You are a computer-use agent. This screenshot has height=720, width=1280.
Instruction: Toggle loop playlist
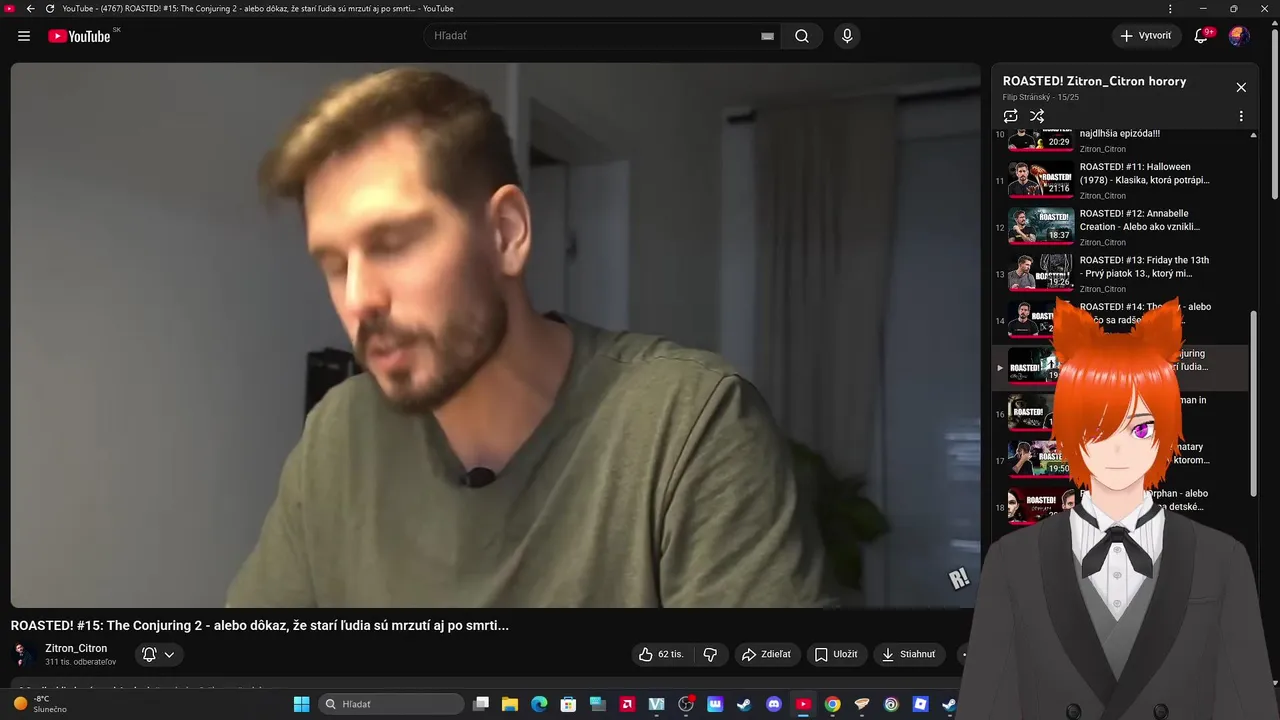1011,116
